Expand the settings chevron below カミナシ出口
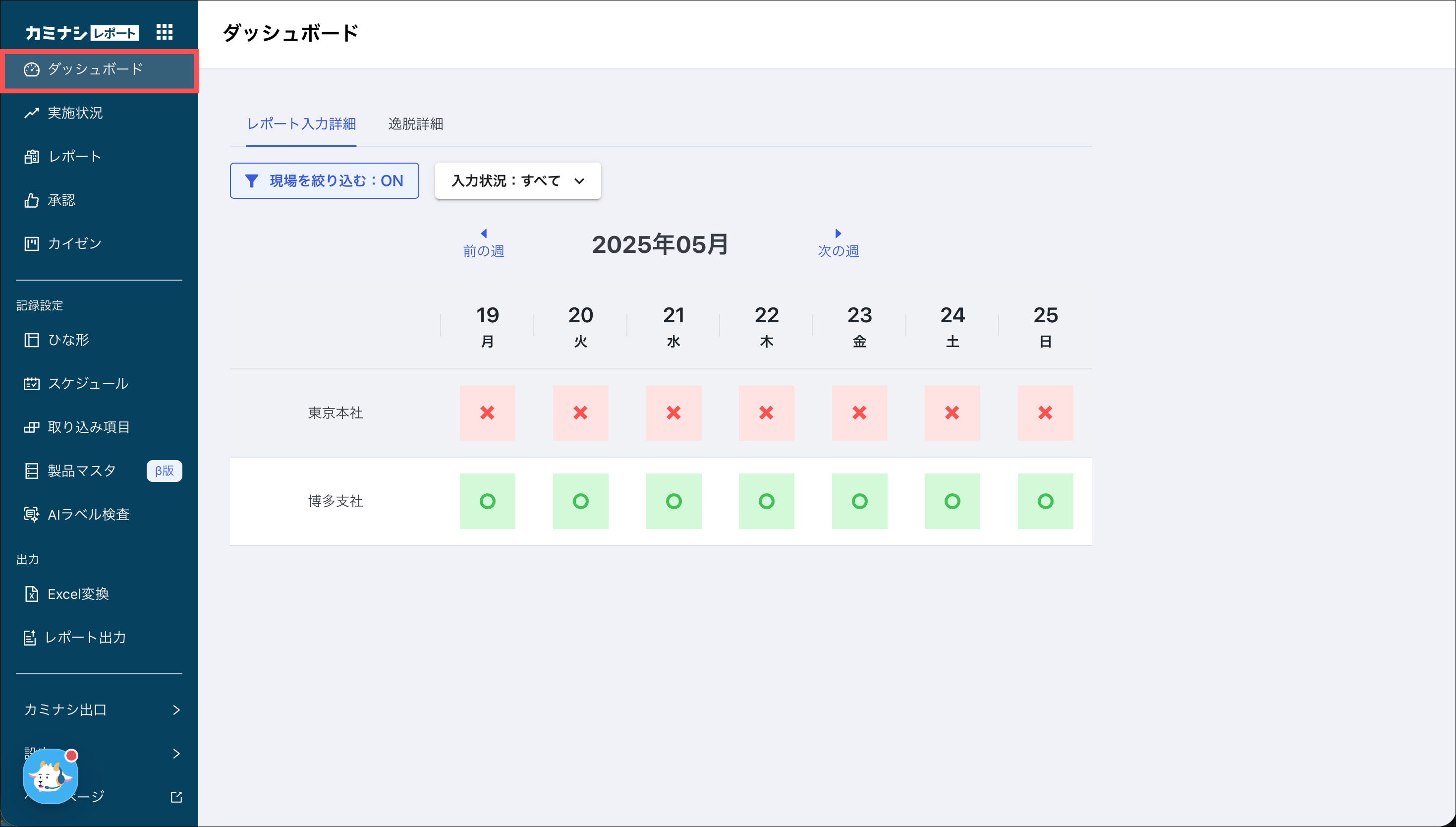Image resolution: width=1456 pixels, height=827 pixels. [176, 753]
